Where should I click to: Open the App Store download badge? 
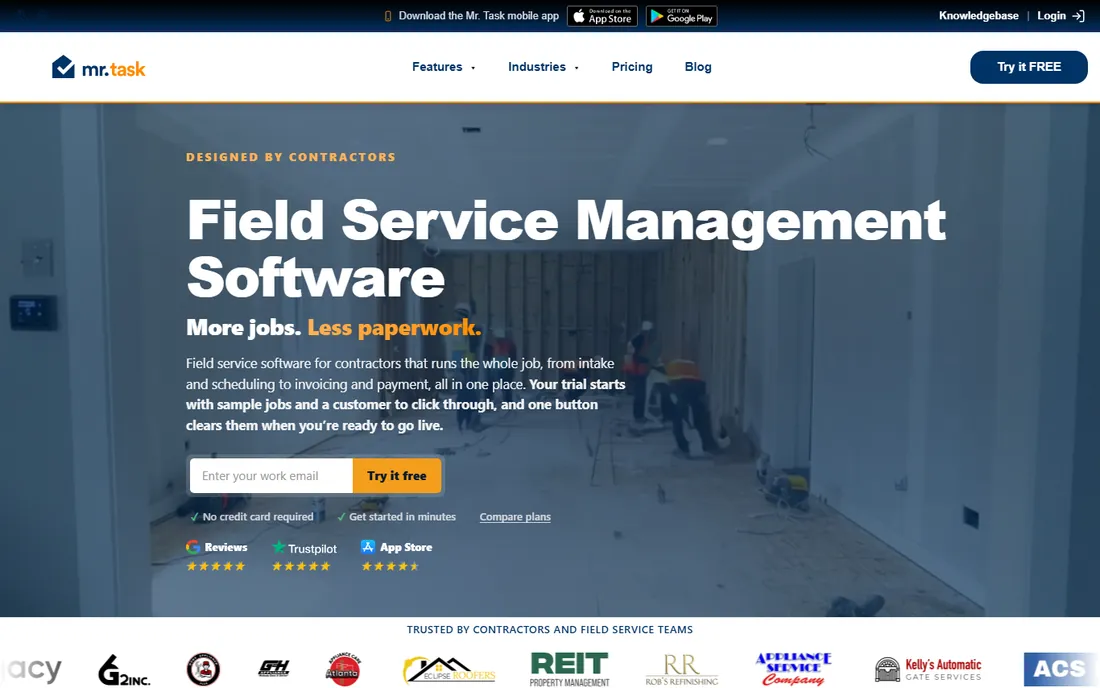[602, 16]
